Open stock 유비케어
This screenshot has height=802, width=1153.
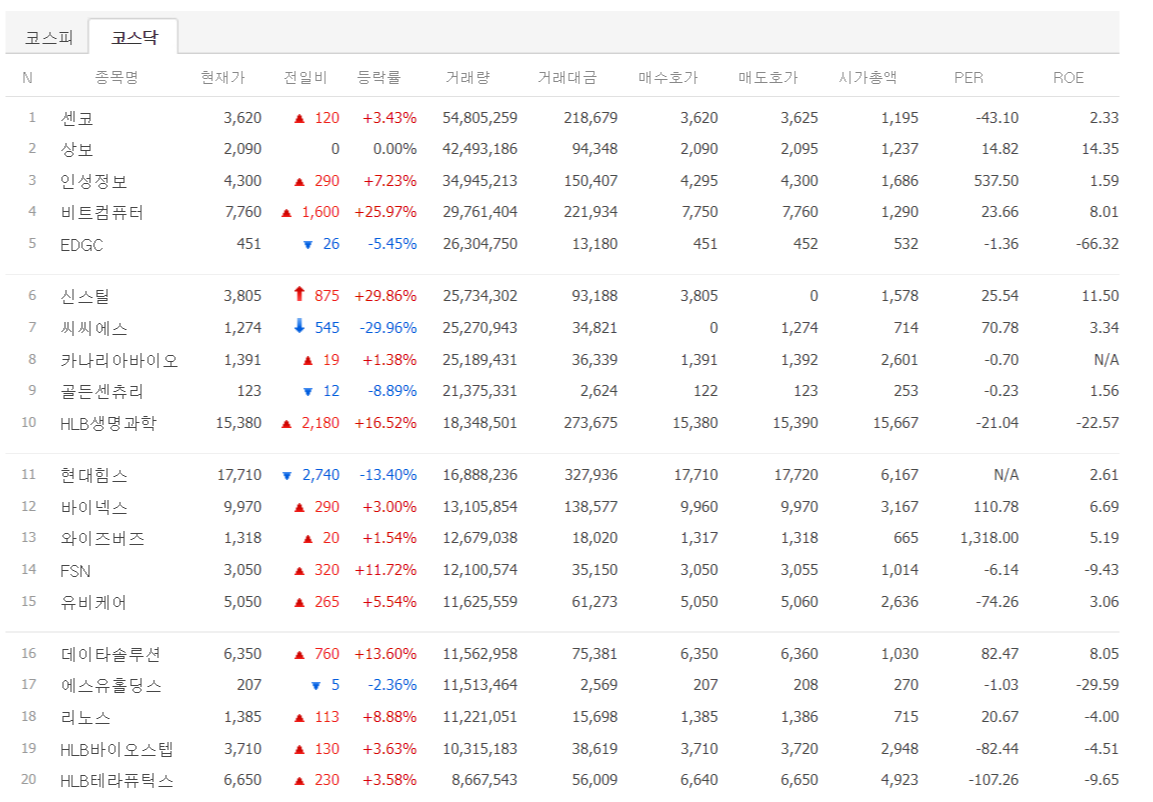coord(93,602)
